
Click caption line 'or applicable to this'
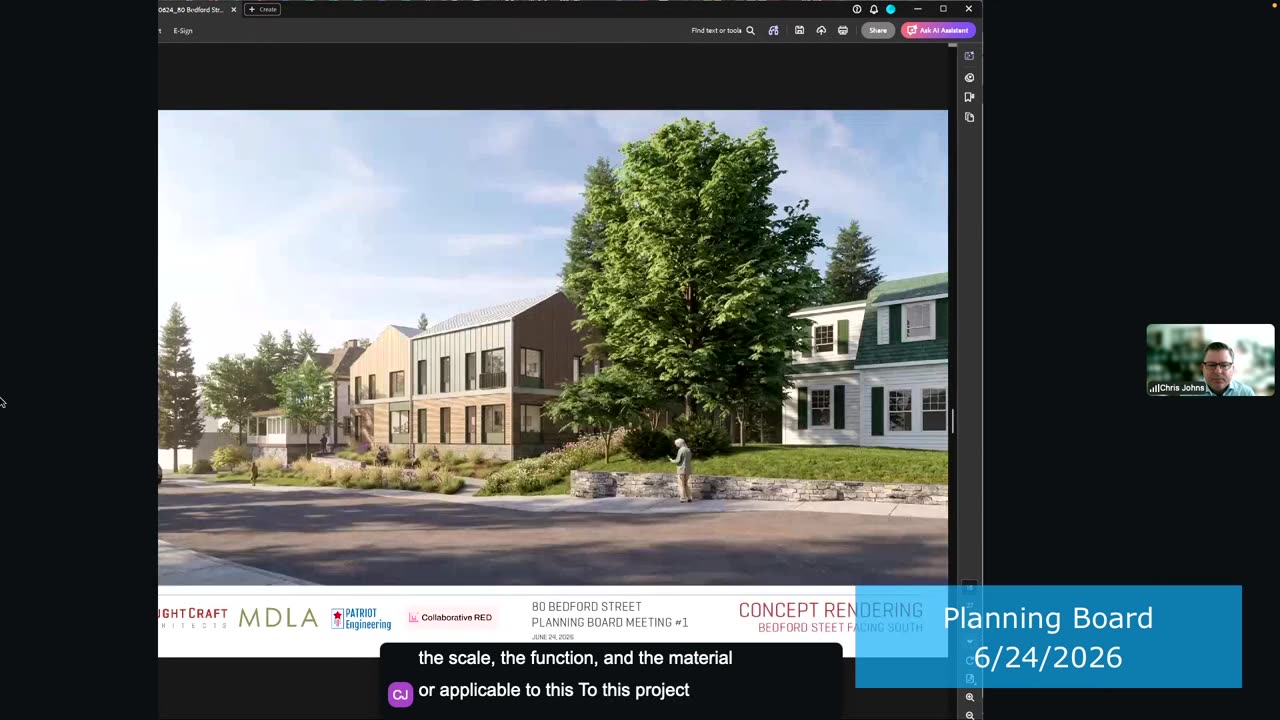(554, 690)
